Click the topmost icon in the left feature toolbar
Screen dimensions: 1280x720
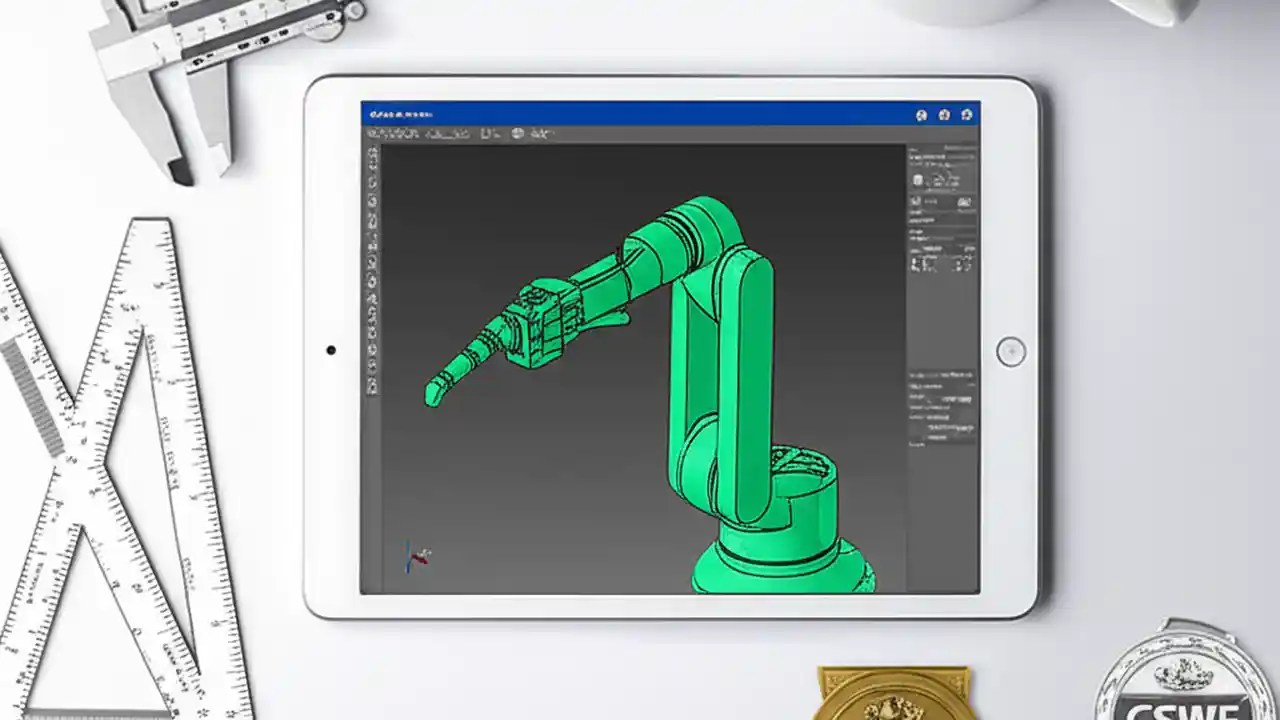[x=371, y=152]
